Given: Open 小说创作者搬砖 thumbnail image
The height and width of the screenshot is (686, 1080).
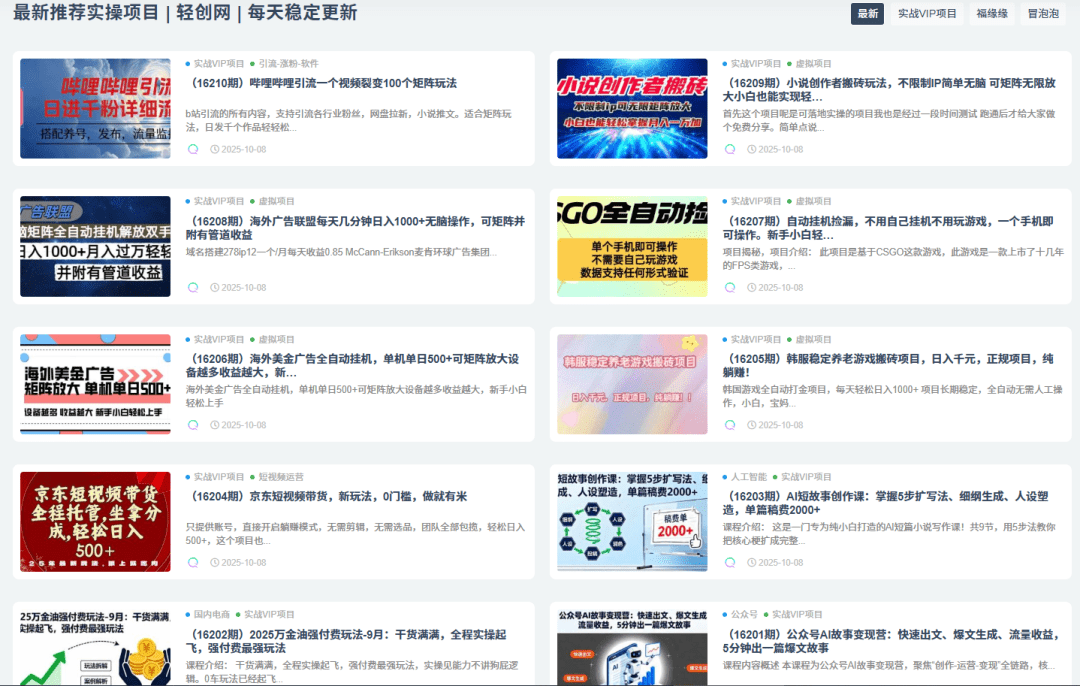Looking at the screenshot, I should click(632, 108).
